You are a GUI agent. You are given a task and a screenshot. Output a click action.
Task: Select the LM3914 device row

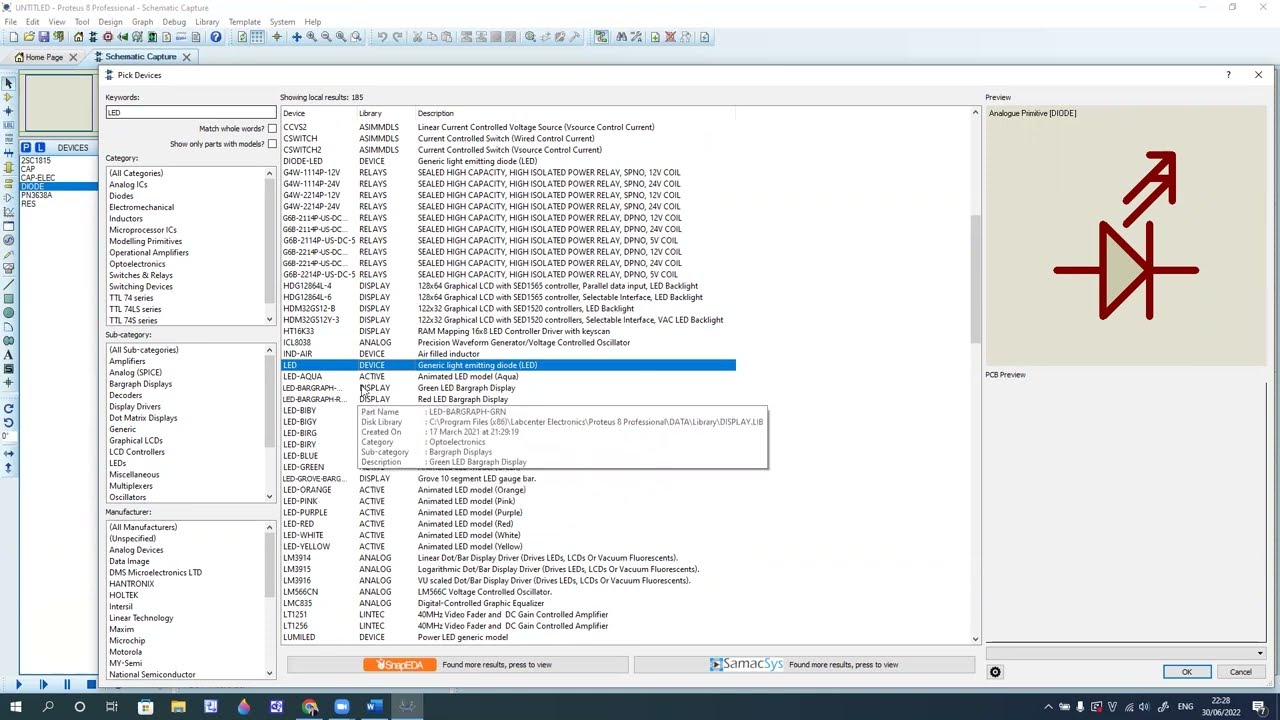(508, 558)
